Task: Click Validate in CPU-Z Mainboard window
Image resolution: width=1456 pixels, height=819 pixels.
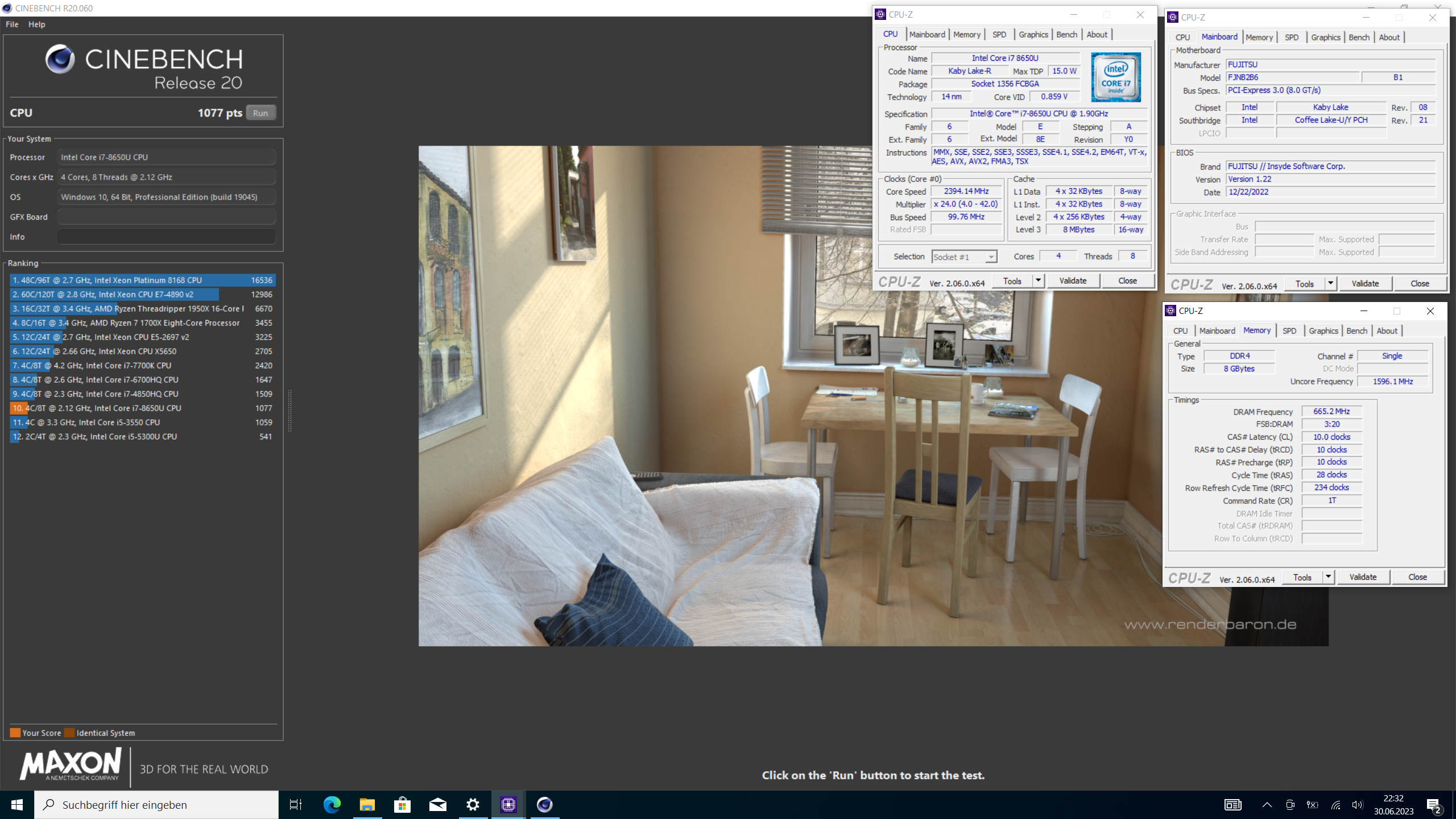Action: pos(1365,283)
